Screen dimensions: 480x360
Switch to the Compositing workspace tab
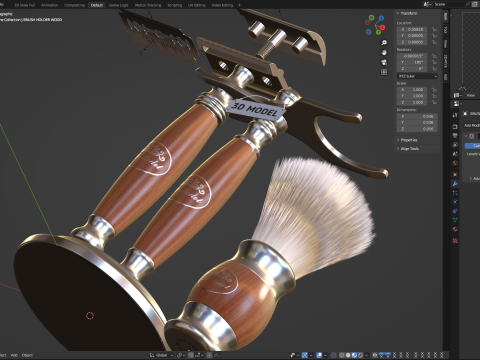74,5
